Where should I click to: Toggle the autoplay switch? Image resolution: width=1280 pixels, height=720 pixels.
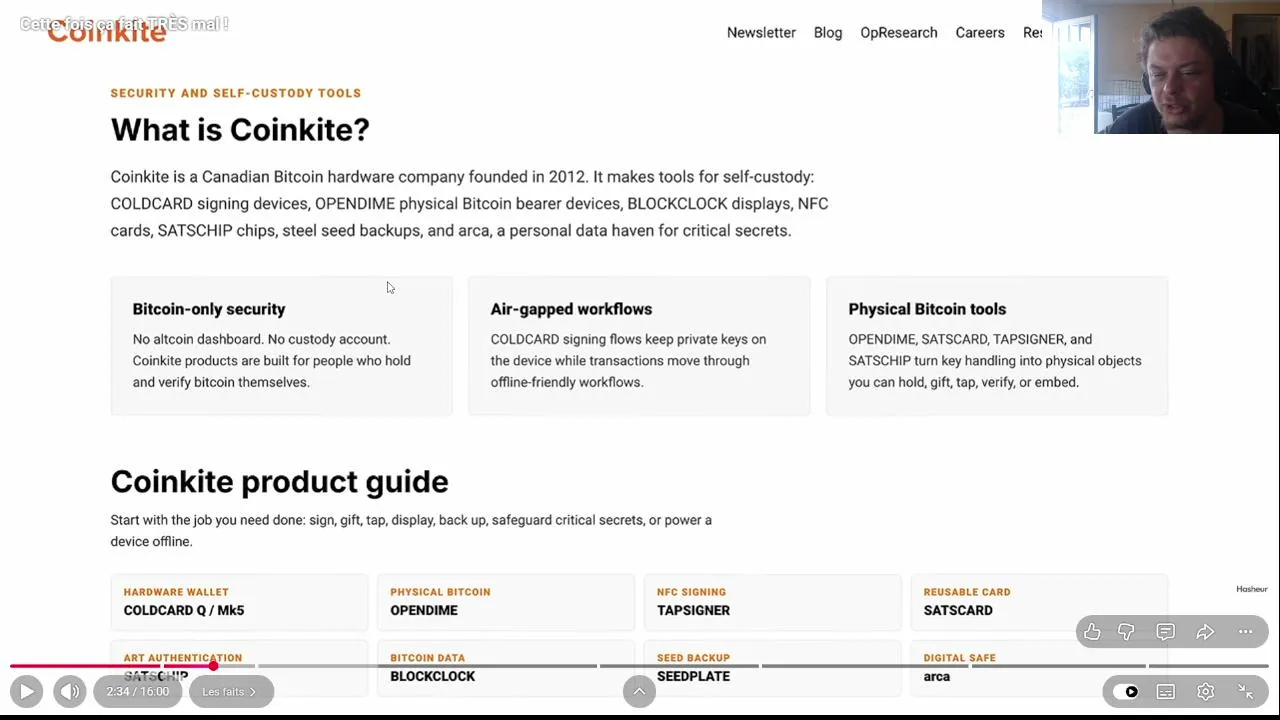coord(1125,691)
